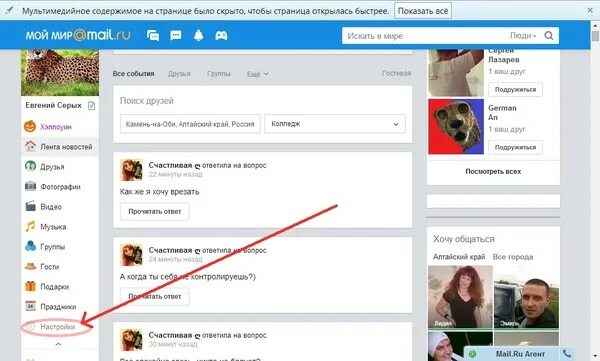Screen dimensions: 600x361
Task: Select Алтайский край tab
Action: pos(459,257)
